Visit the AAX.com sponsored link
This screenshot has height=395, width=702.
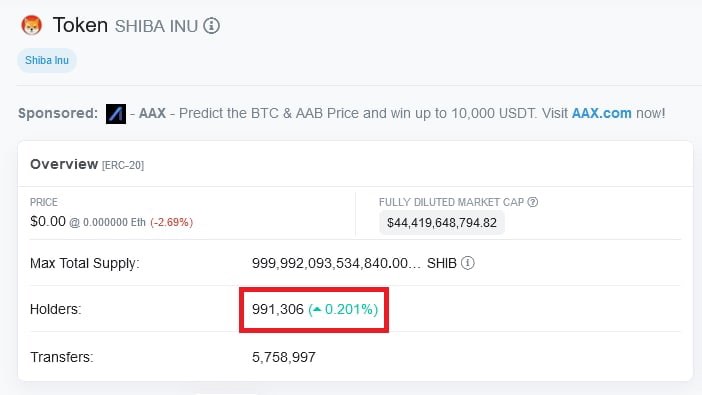click(x=601, y=113)
